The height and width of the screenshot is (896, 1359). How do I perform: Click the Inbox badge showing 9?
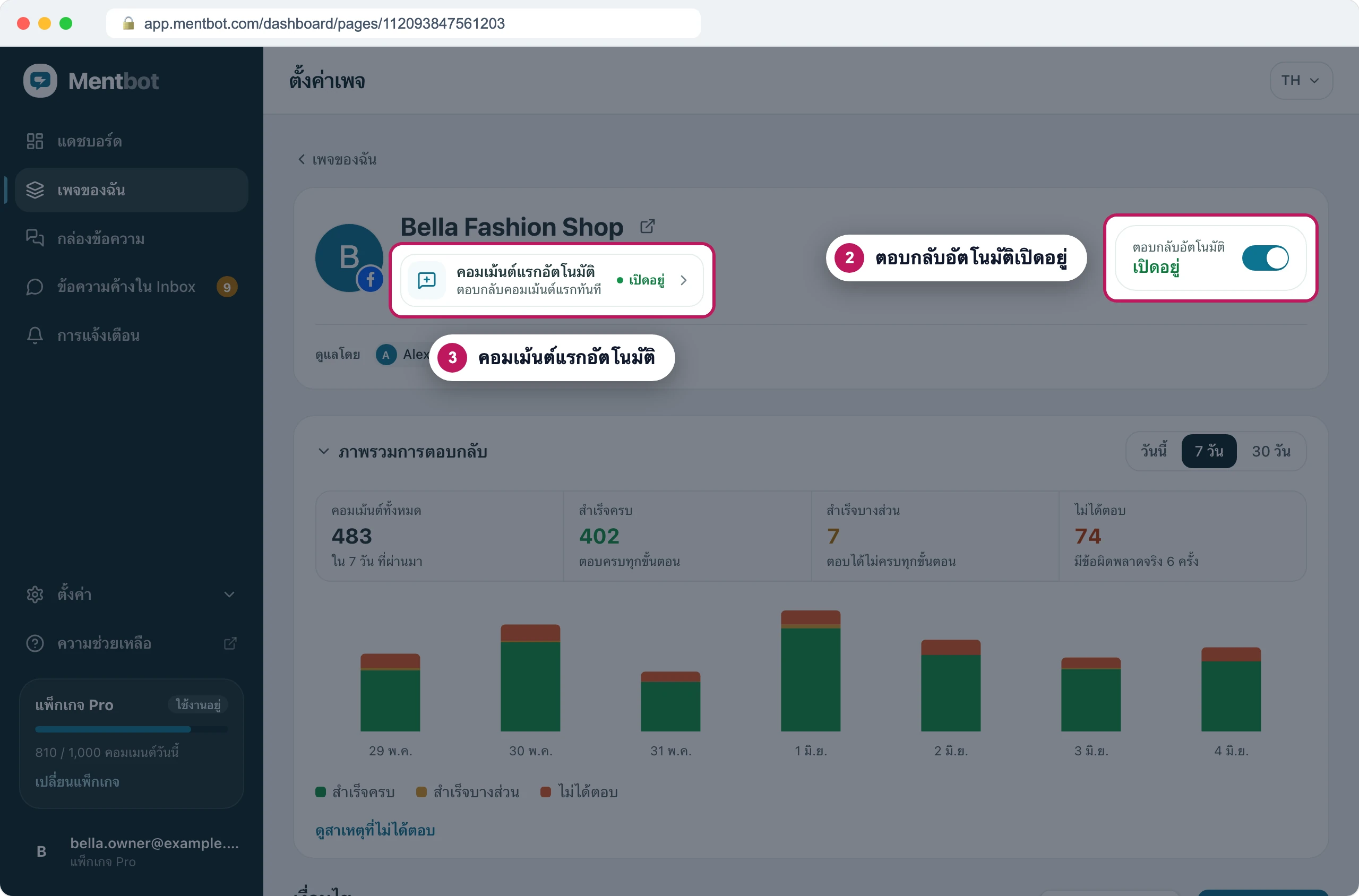point(227,287)
